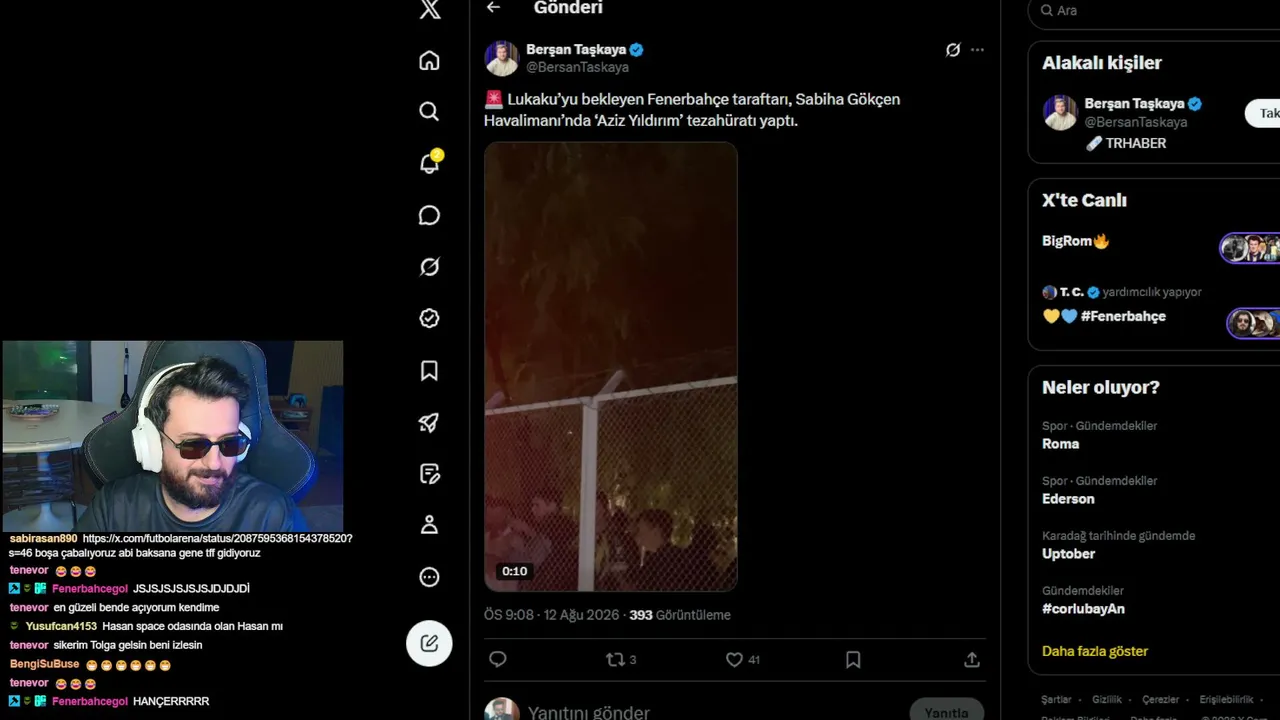Open Bookmarks from the left sidebar
The image size is (1280, 720).
[429, 371]
